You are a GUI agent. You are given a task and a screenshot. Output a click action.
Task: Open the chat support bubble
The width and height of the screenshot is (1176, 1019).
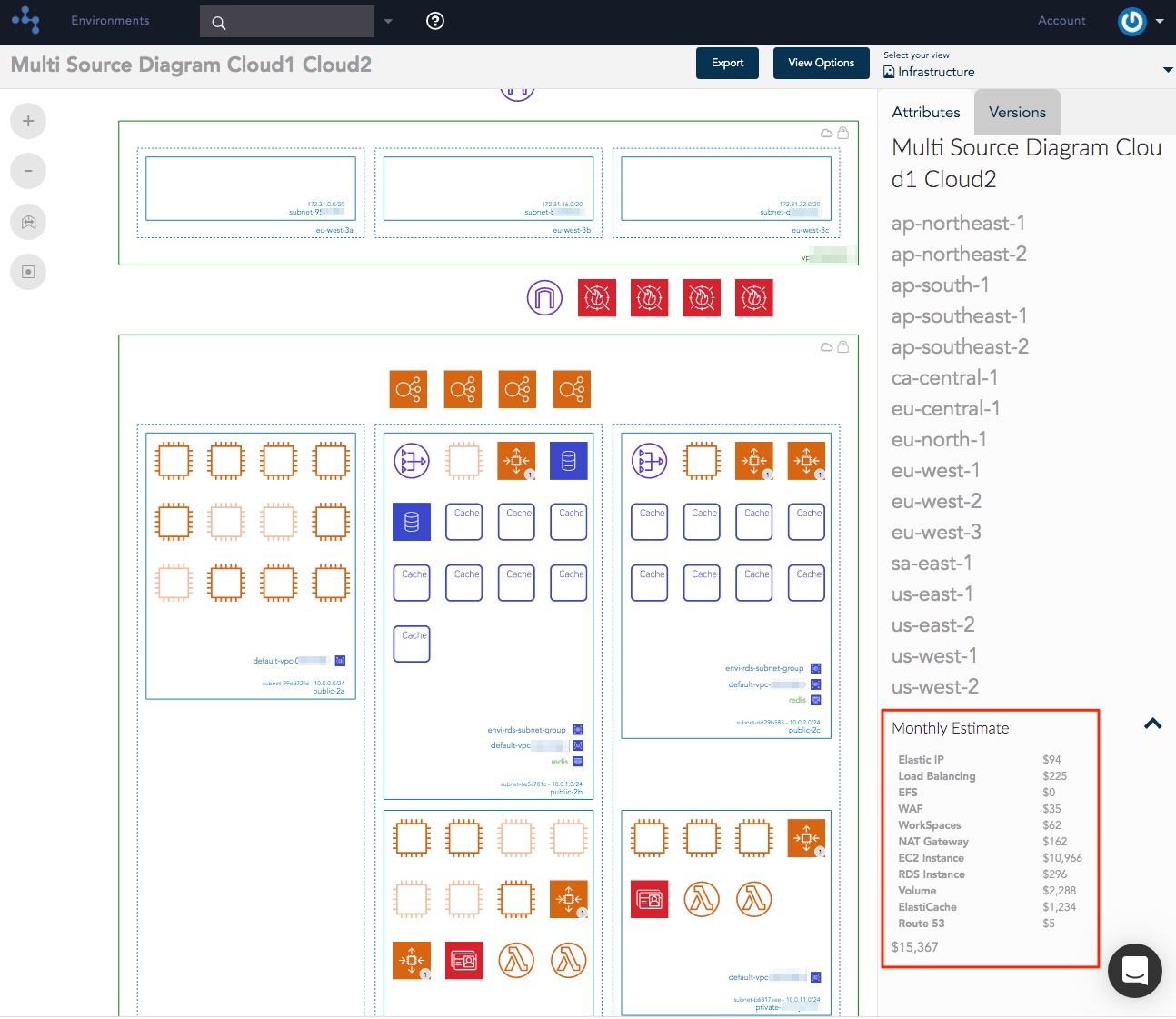1134,970
